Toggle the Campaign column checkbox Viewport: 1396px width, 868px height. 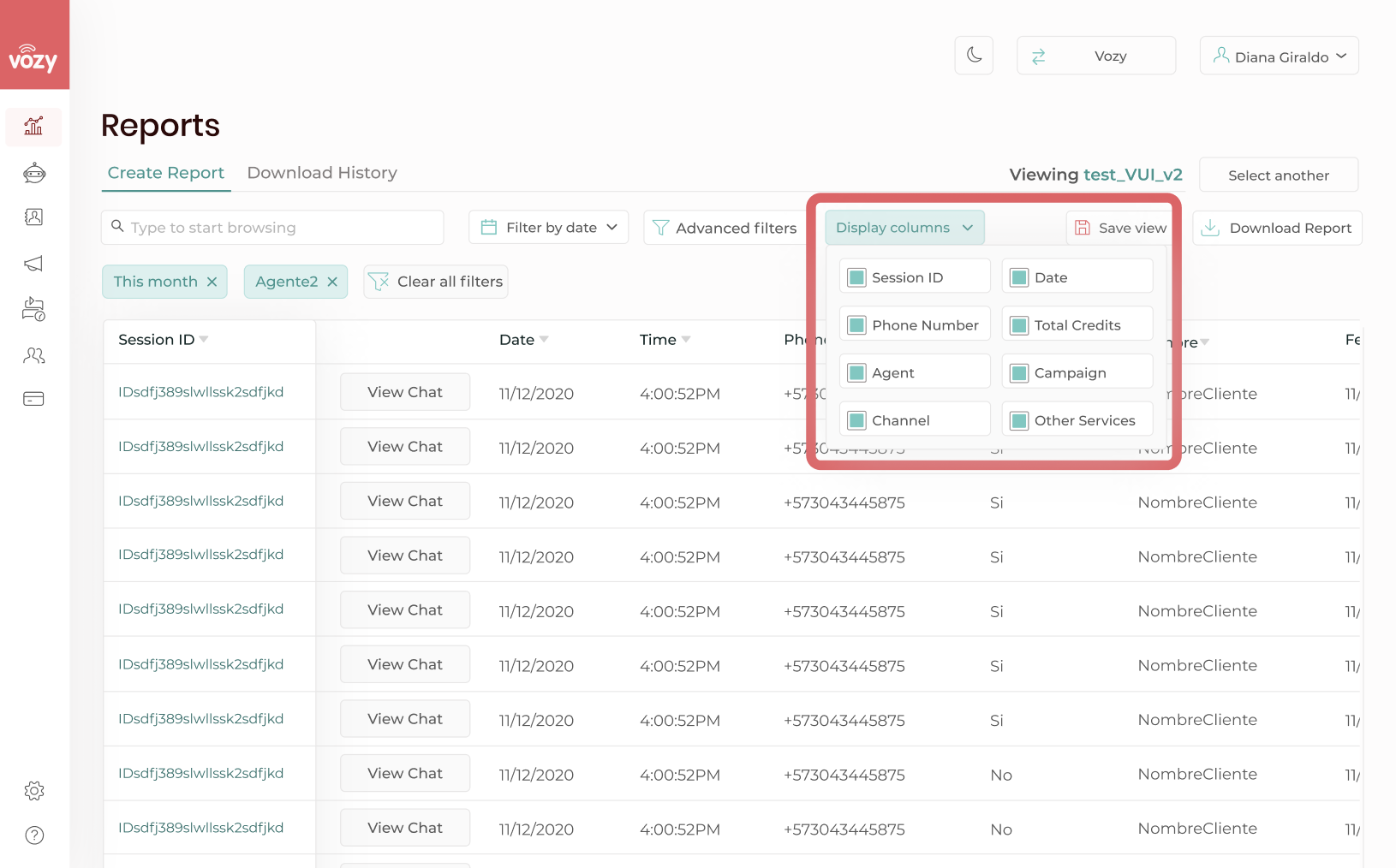[x=1019, y=373]
